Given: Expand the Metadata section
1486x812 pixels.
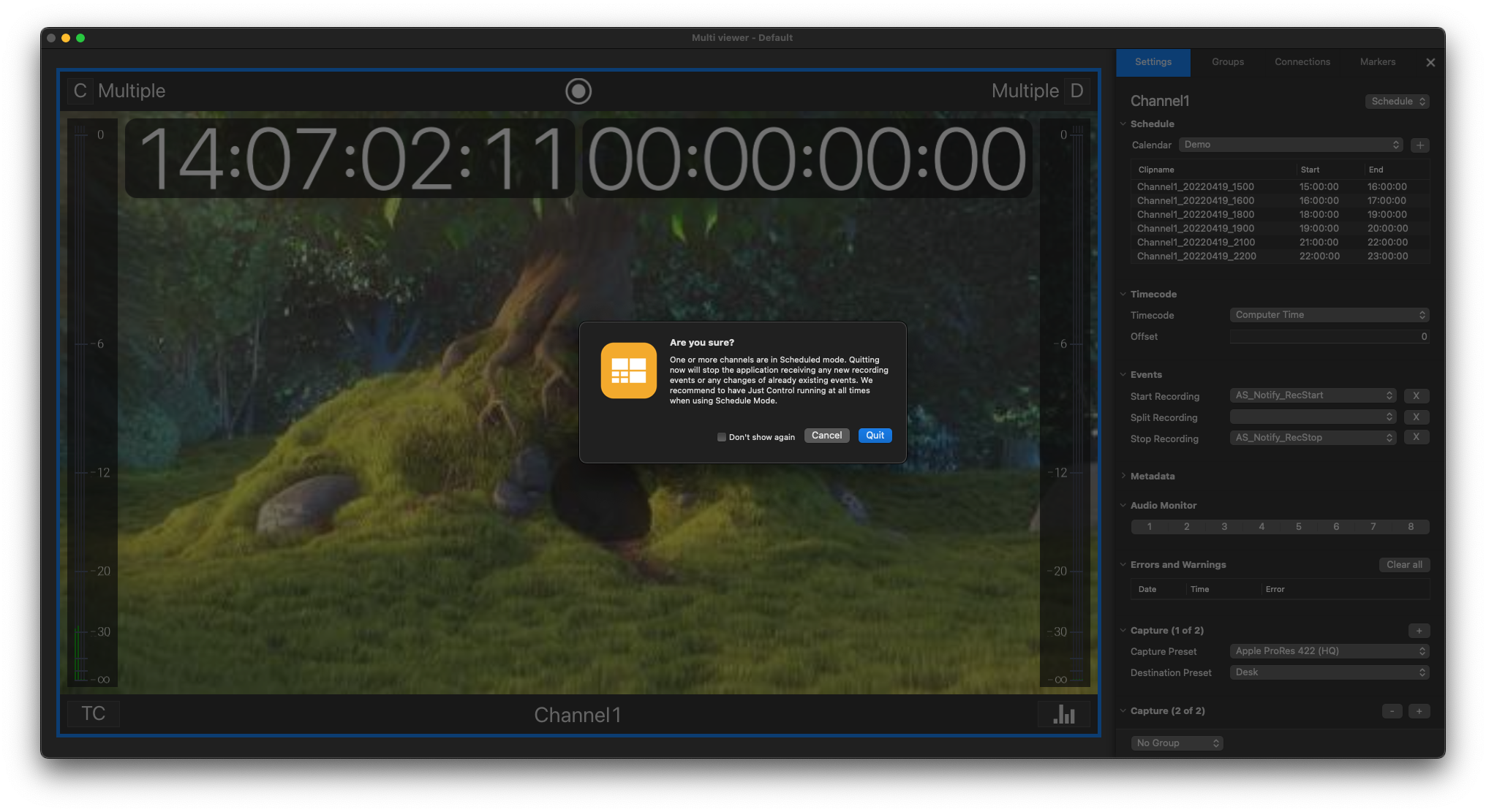Looking at the screenshot, I should tap(1123, 476).
